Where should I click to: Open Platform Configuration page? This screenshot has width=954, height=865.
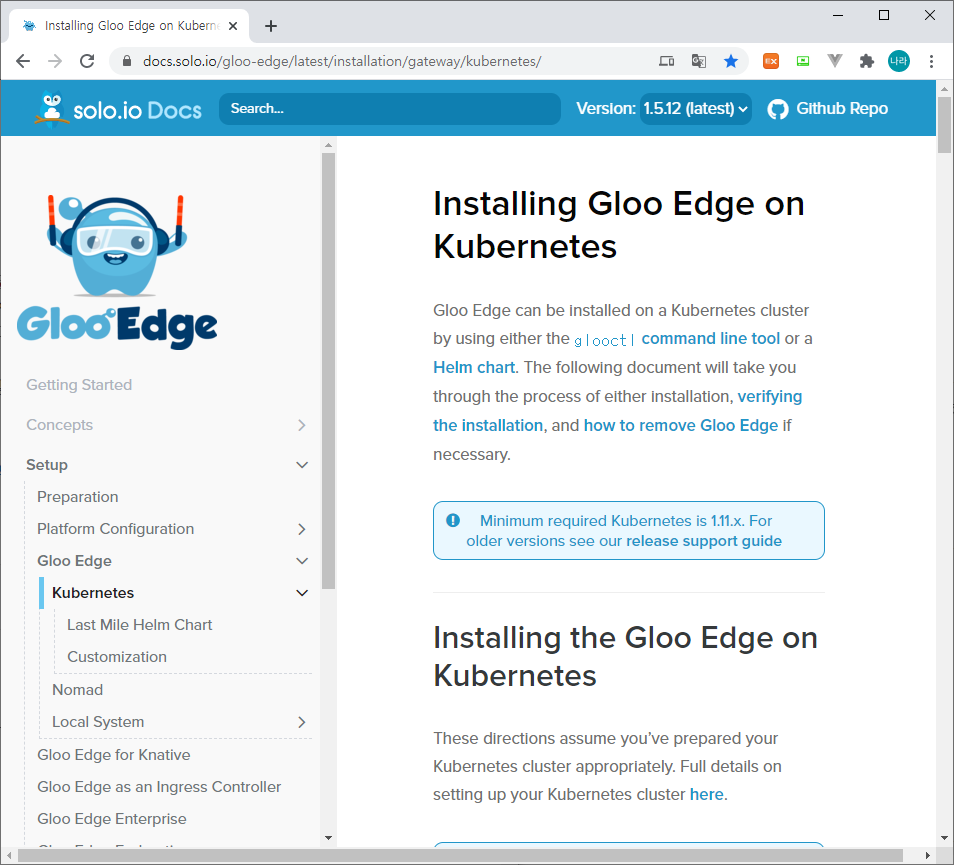[x=116, y=529]
